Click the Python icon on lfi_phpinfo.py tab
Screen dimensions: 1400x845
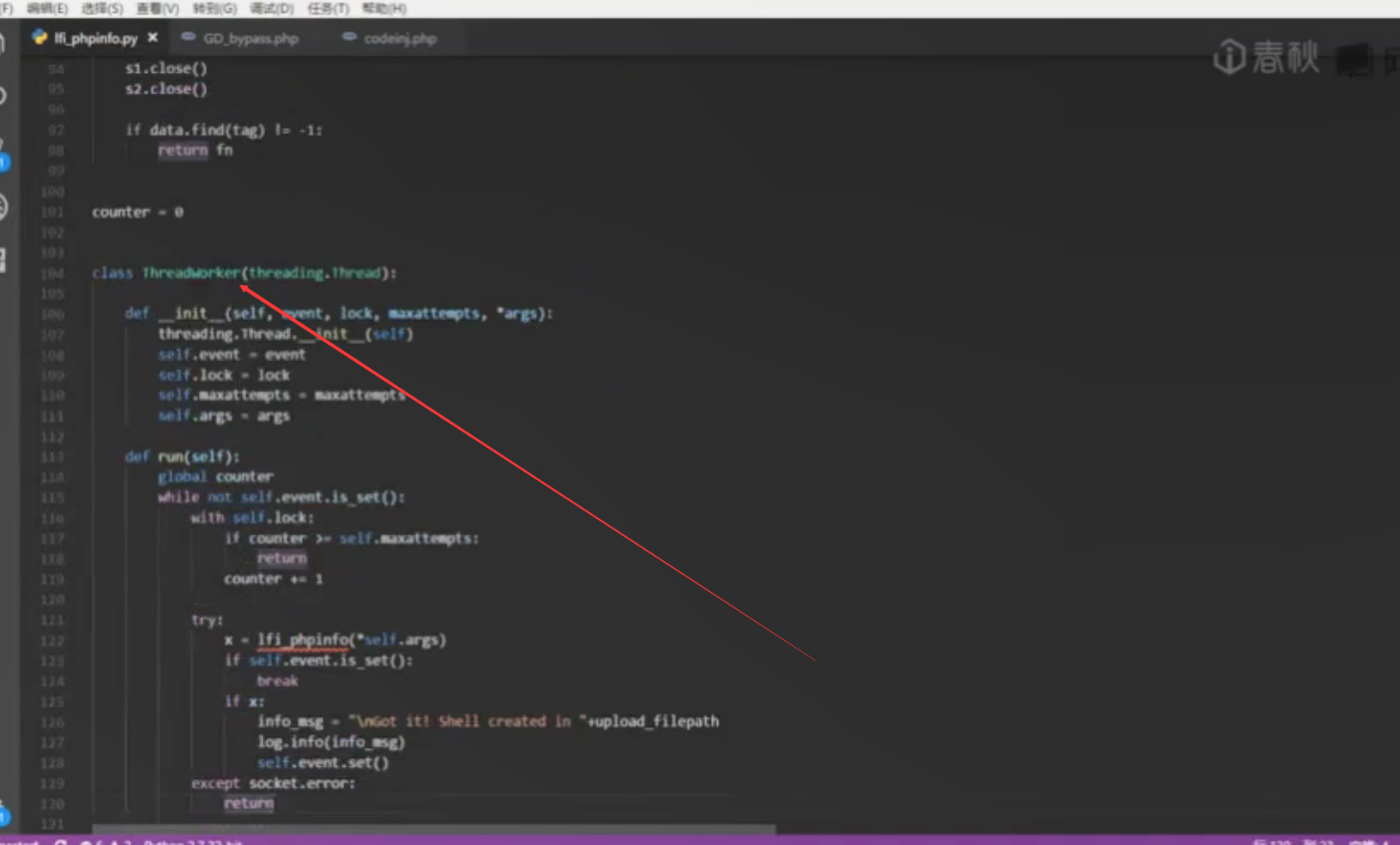39,37
